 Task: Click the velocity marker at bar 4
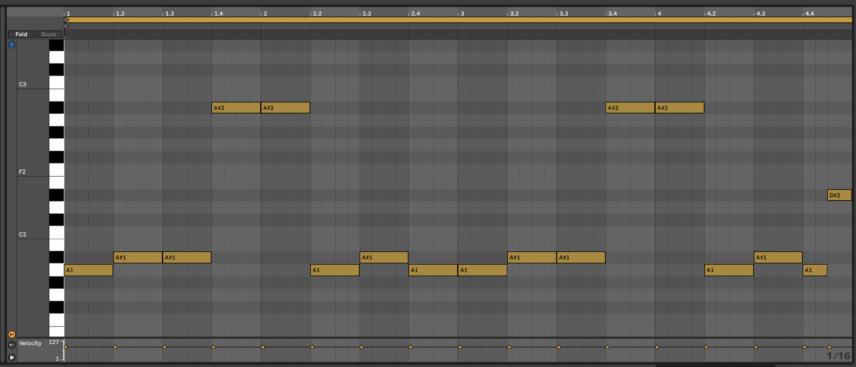point(657,347)
